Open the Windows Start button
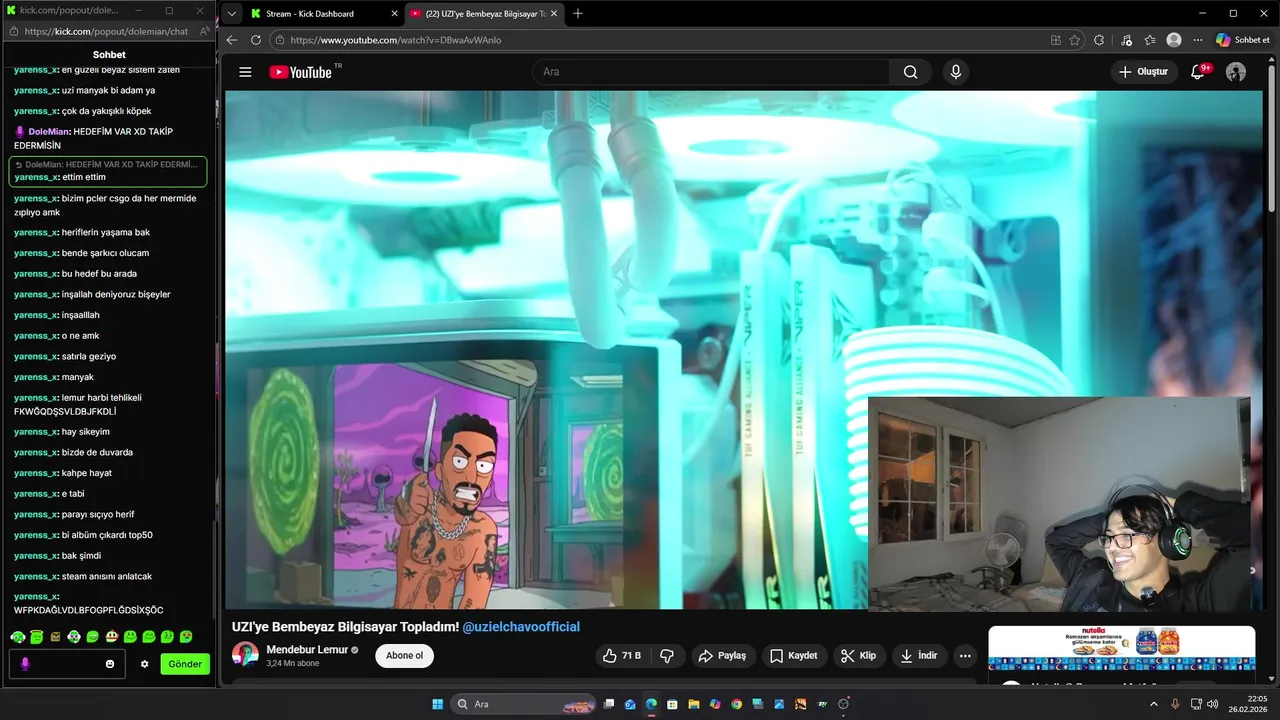 coord(437,704)
